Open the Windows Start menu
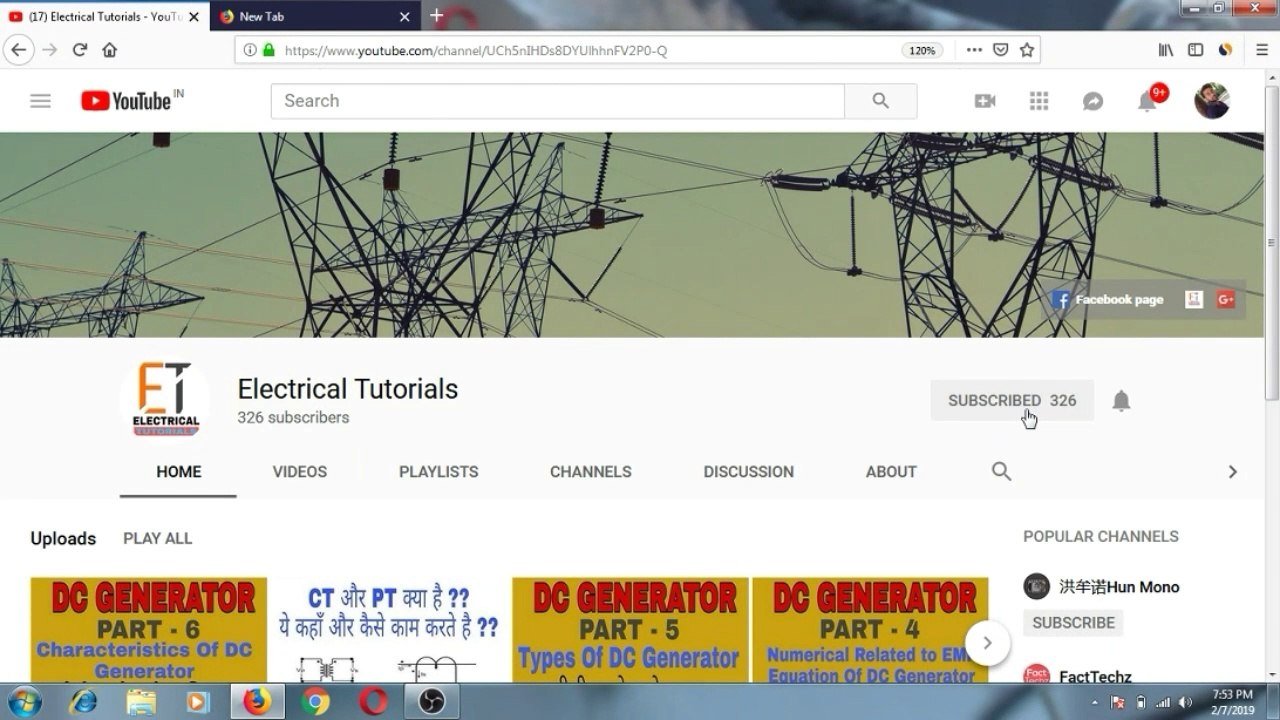Viewport: 1280px width, 720px height. [x=24, y=702]
